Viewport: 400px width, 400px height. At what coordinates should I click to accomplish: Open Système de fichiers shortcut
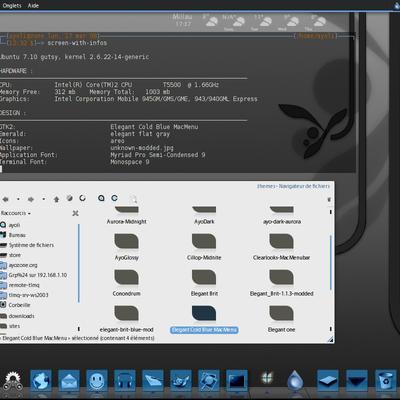(27, 245)
